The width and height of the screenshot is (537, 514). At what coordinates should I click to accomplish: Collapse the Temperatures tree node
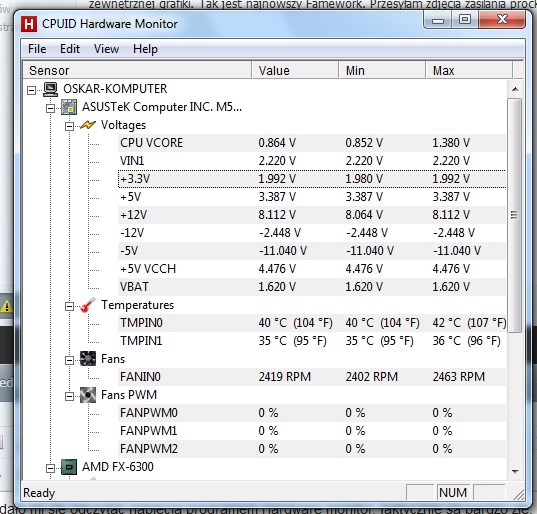point(69,306)
